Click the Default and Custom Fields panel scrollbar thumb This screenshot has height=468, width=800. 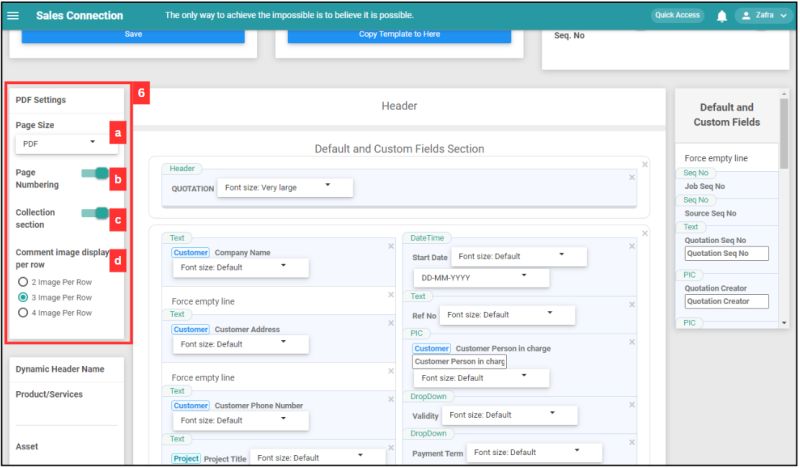[x=784, y=133]
